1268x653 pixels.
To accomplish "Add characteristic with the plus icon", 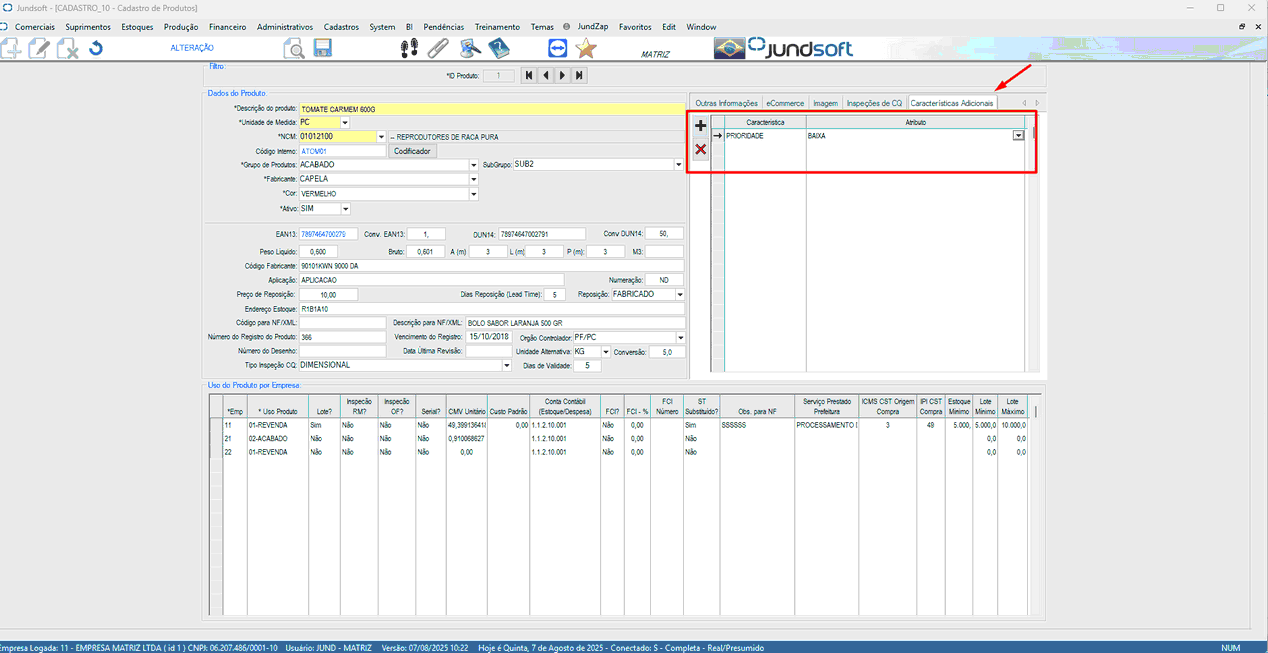I will point(700,126).
